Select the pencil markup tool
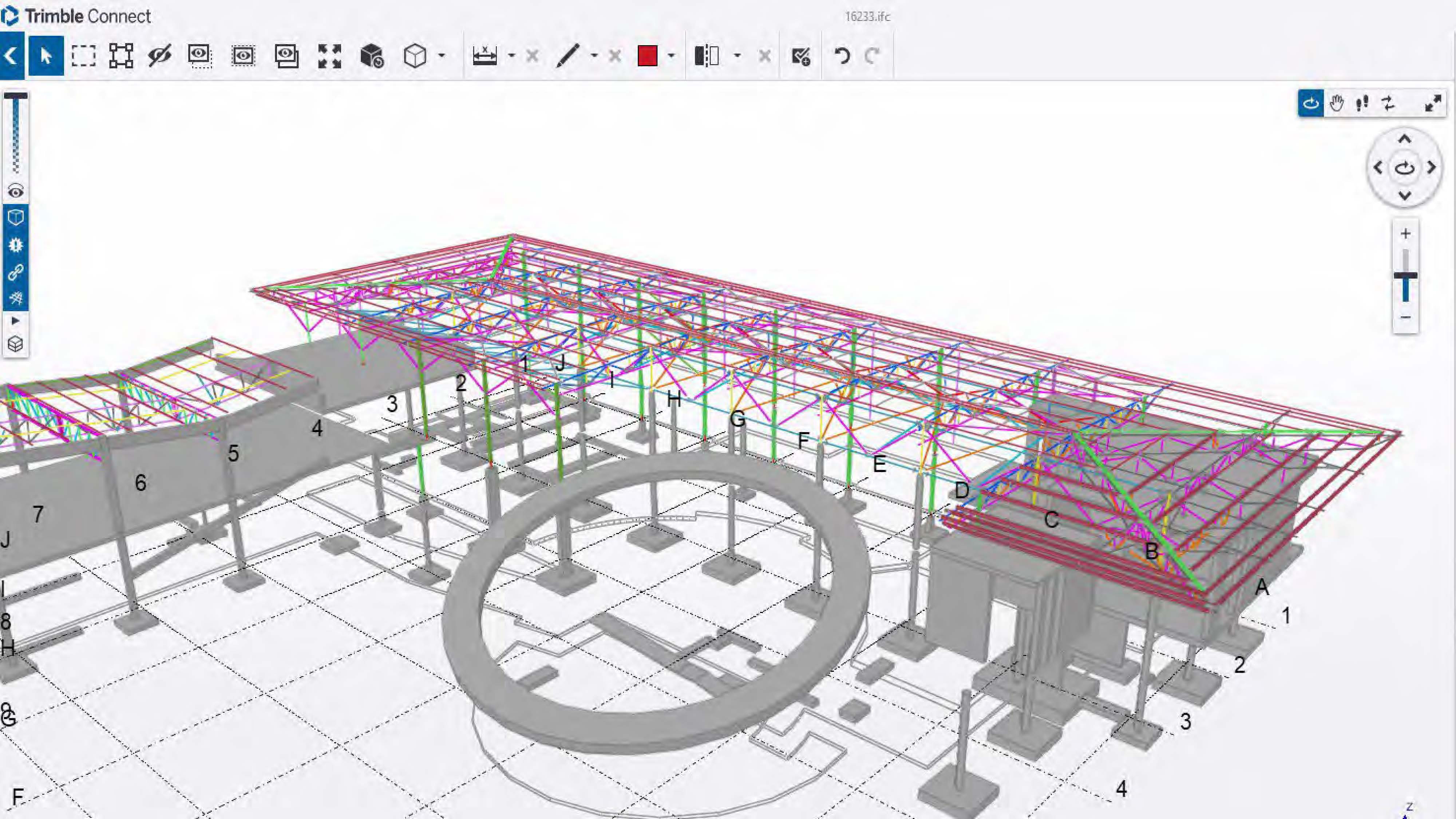The image size is (1456, 819). point(568,56)
